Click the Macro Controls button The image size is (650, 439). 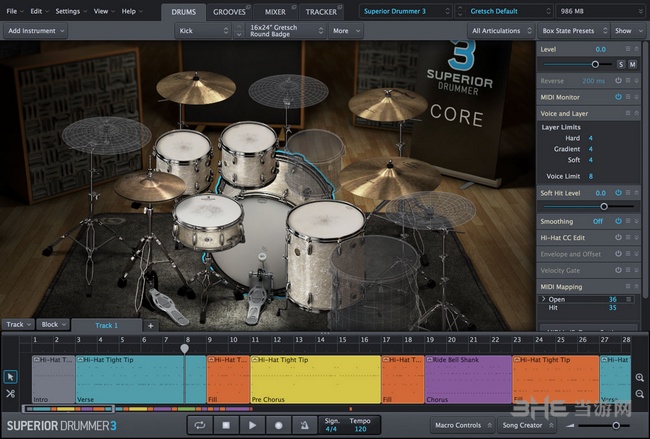pyautogui.click(x=459, y=425)
